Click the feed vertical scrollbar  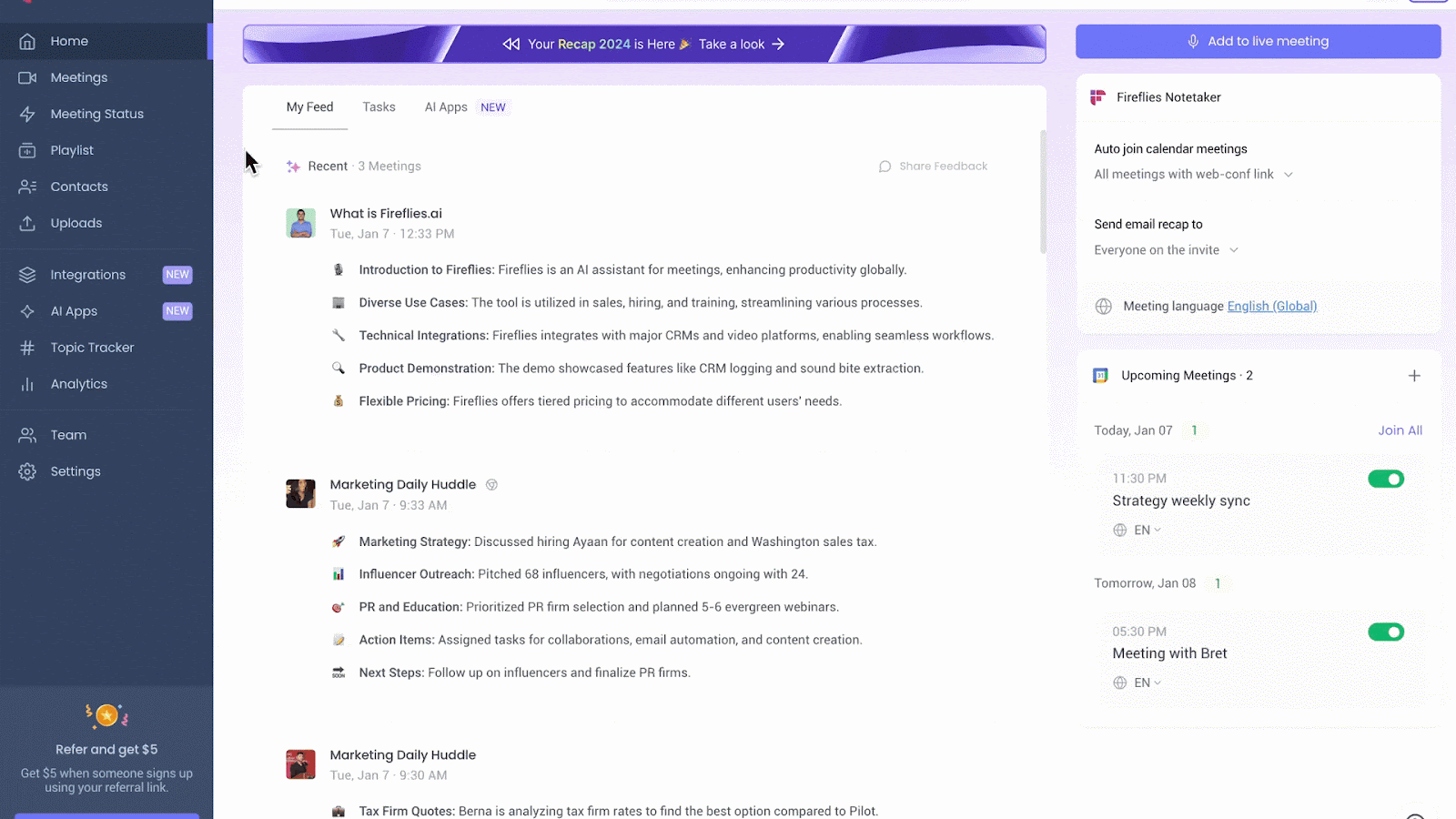[x=1043, y=191]
